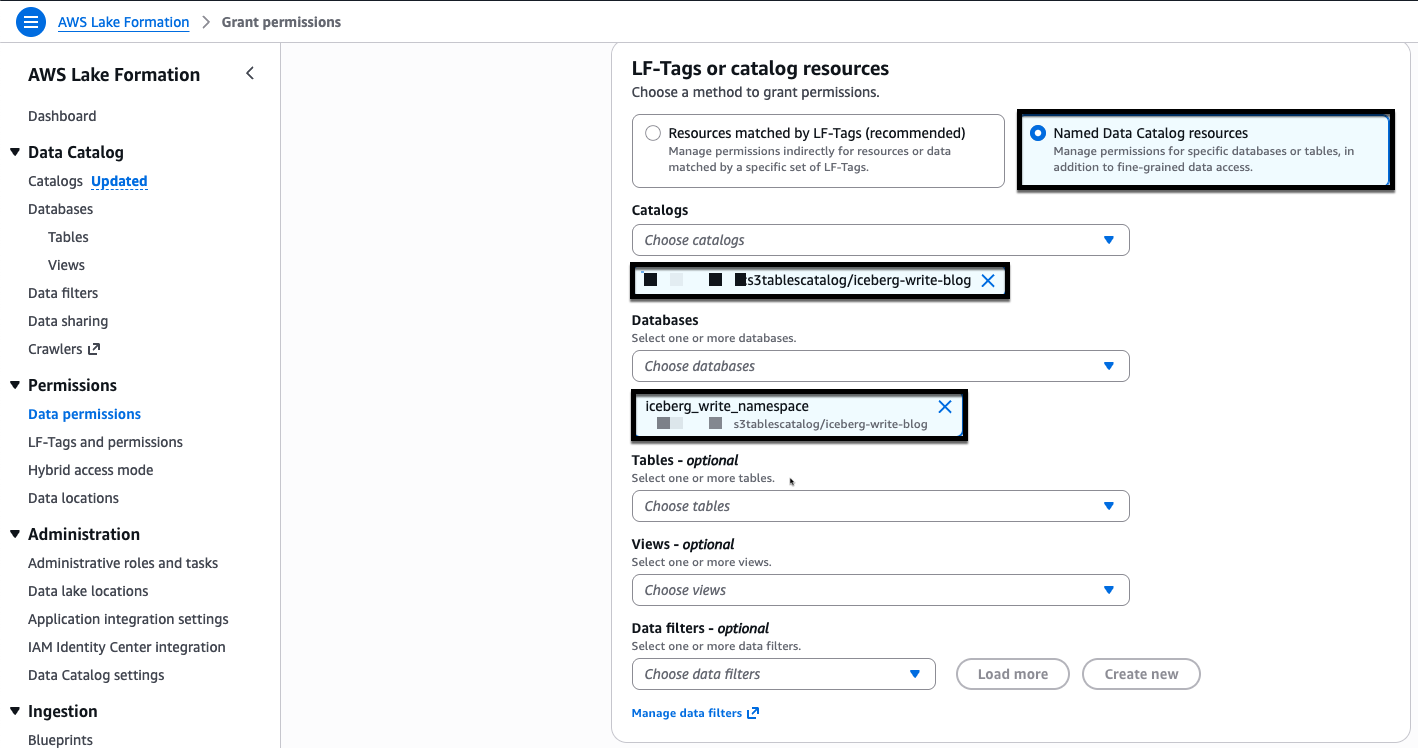Select Named Data Catalog resources radio
Viewport: 1418px width, 748px height.
coord(1038,133)
